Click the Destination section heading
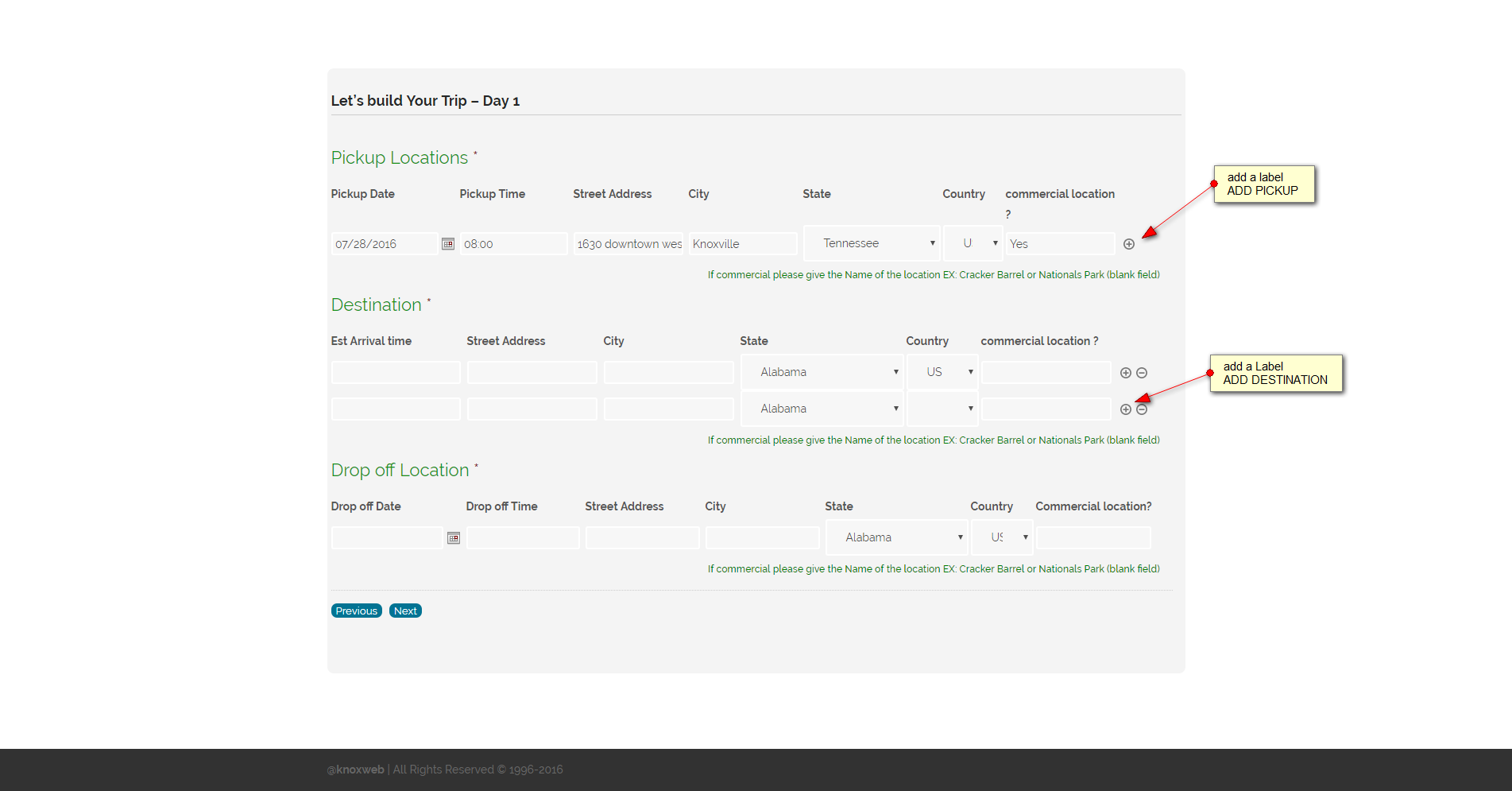 (377, 304)
